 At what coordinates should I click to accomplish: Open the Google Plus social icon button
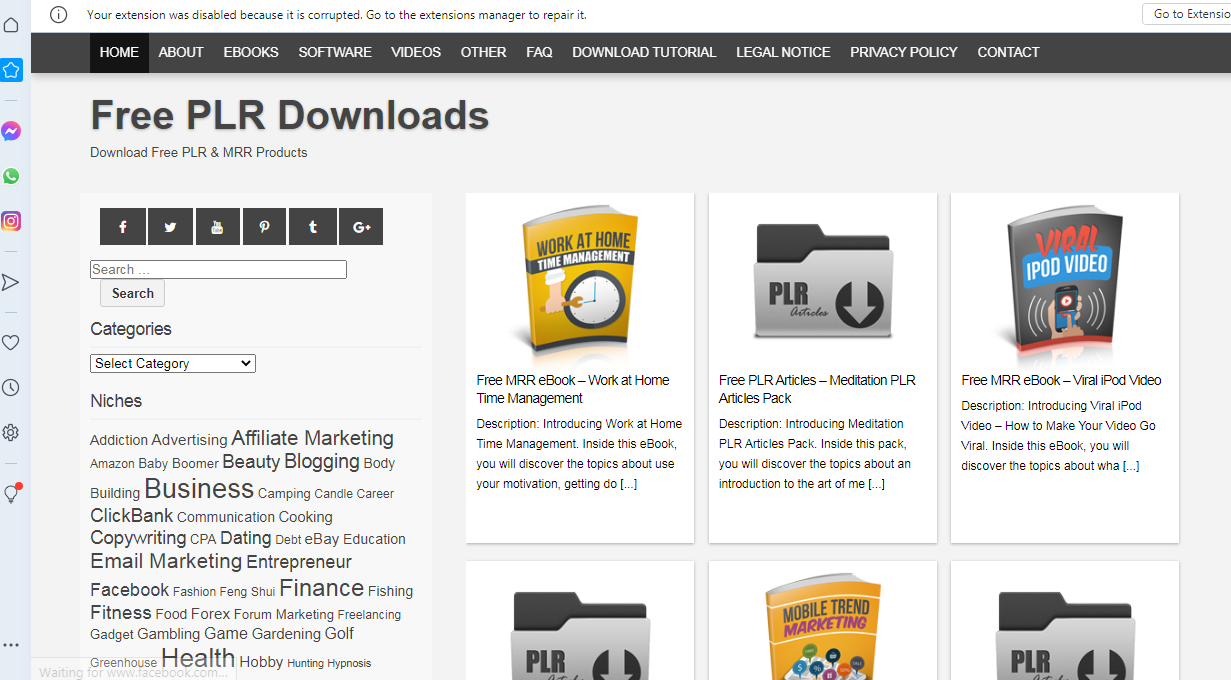coord(361,227)
